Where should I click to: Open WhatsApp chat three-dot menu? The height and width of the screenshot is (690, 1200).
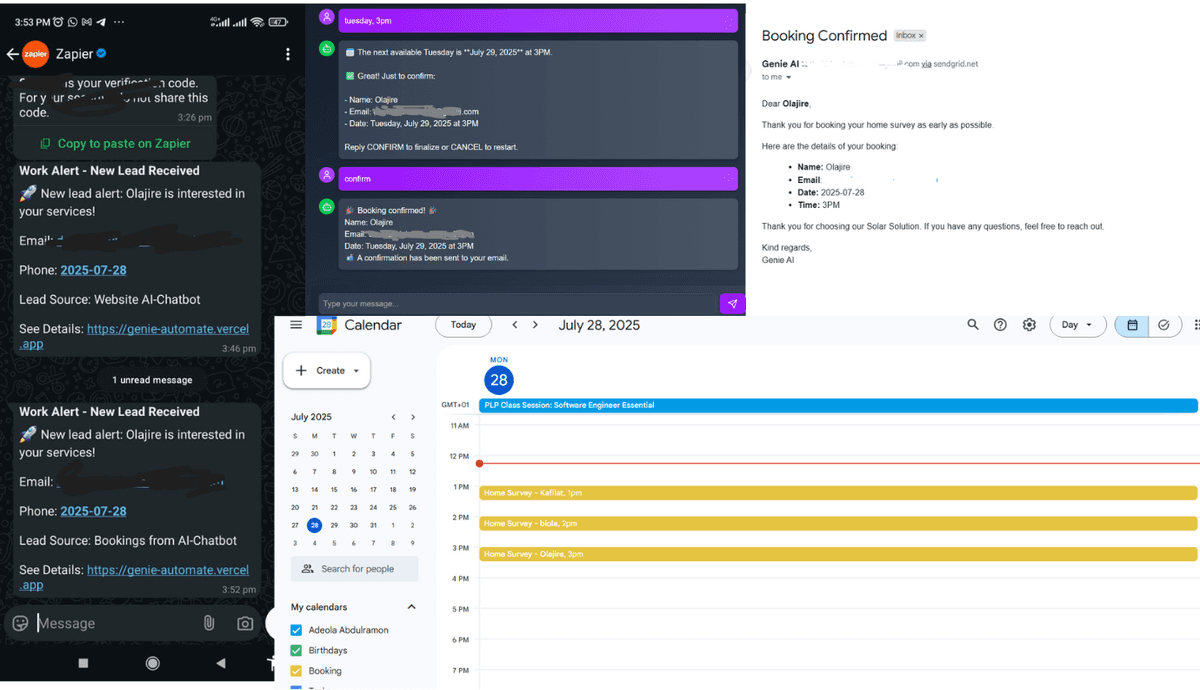[288, 53]
